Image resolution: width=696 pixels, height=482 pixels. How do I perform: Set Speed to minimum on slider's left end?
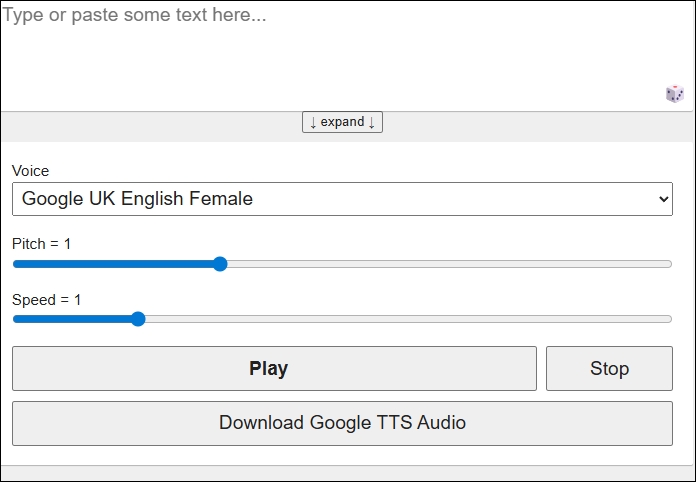click(15, 319)
